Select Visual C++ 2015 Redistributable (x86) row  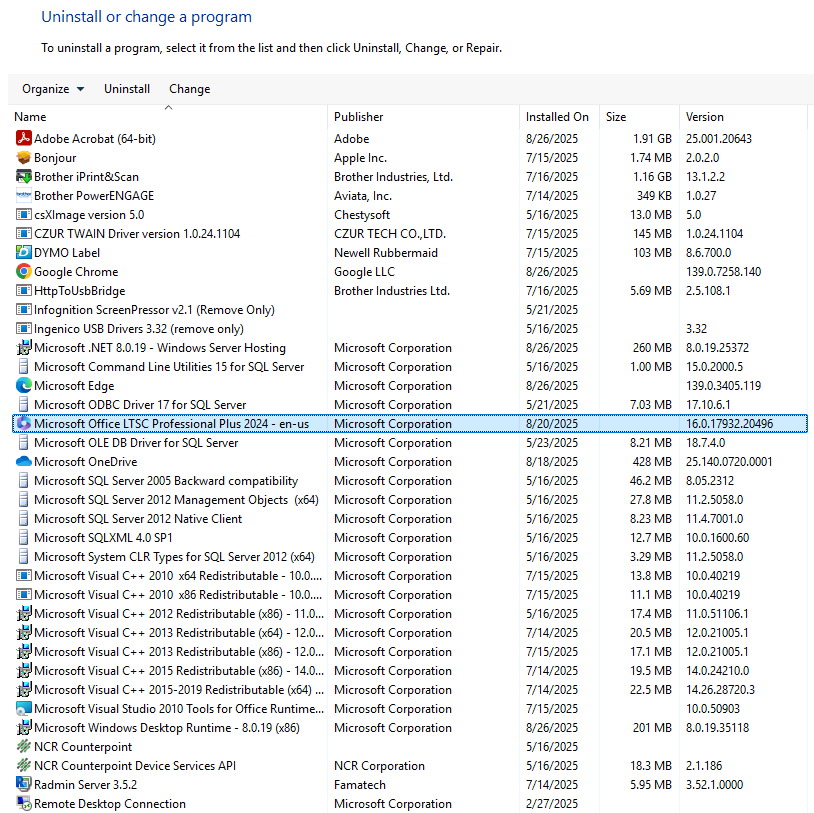(x=410, y=671)
